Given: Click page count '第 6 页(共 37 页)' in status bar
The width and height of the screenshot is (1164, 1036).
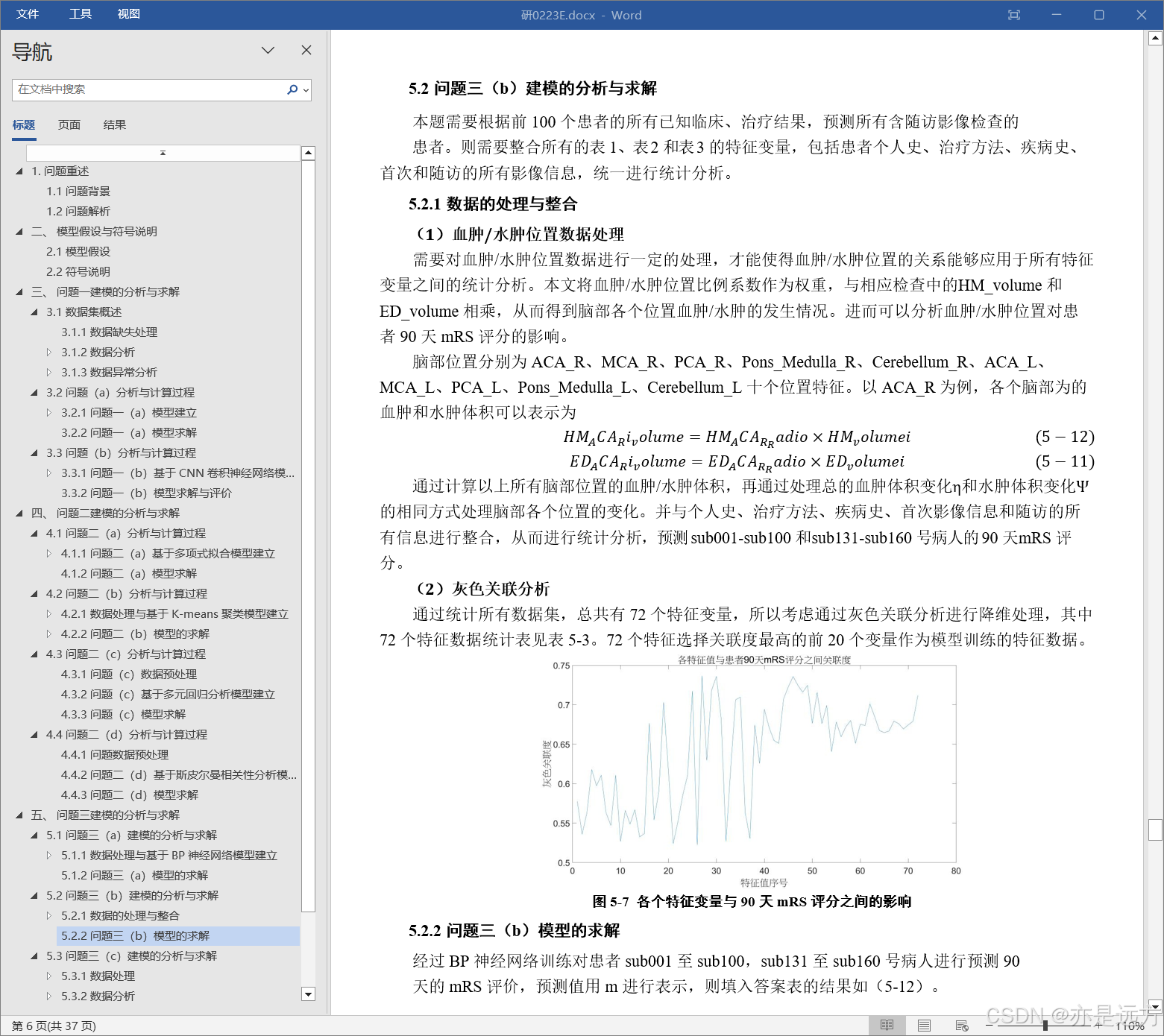Looking at the screenshot, I should (54, 1026).
